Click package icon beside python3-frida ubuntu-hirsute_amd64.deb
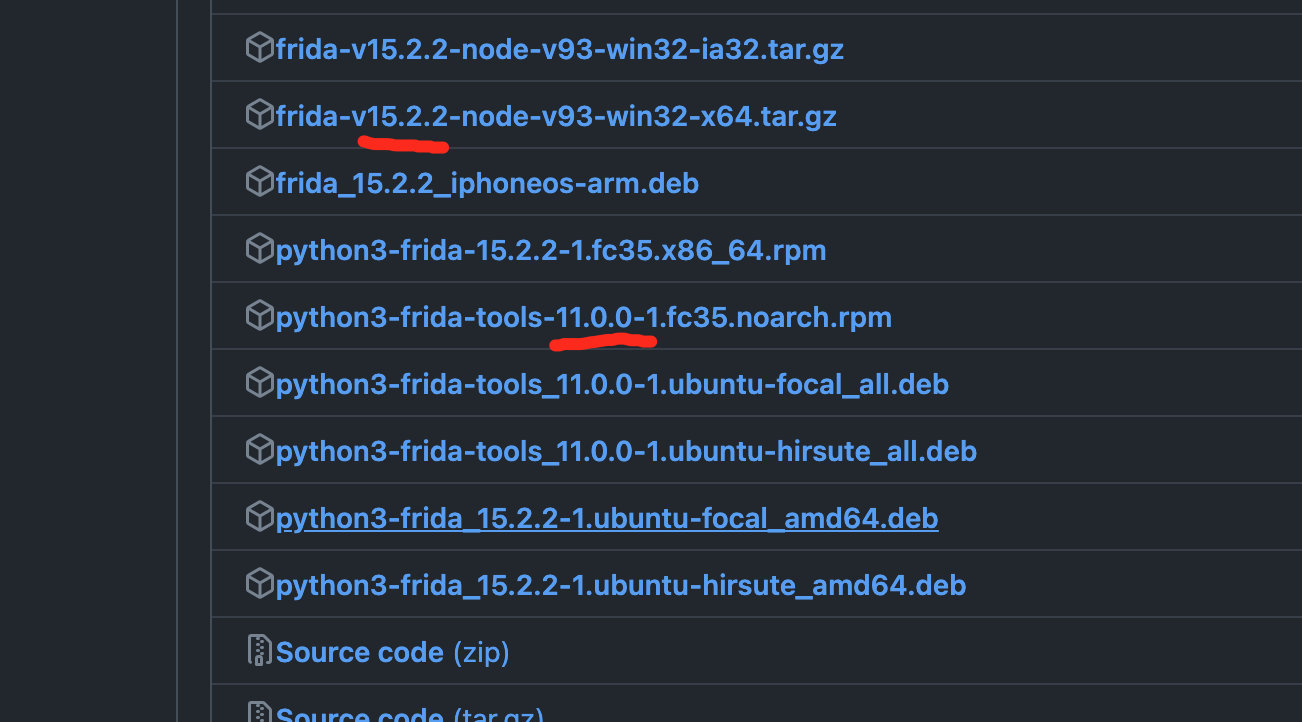Viewport: 1302px width, 722px height. [260, 584]
